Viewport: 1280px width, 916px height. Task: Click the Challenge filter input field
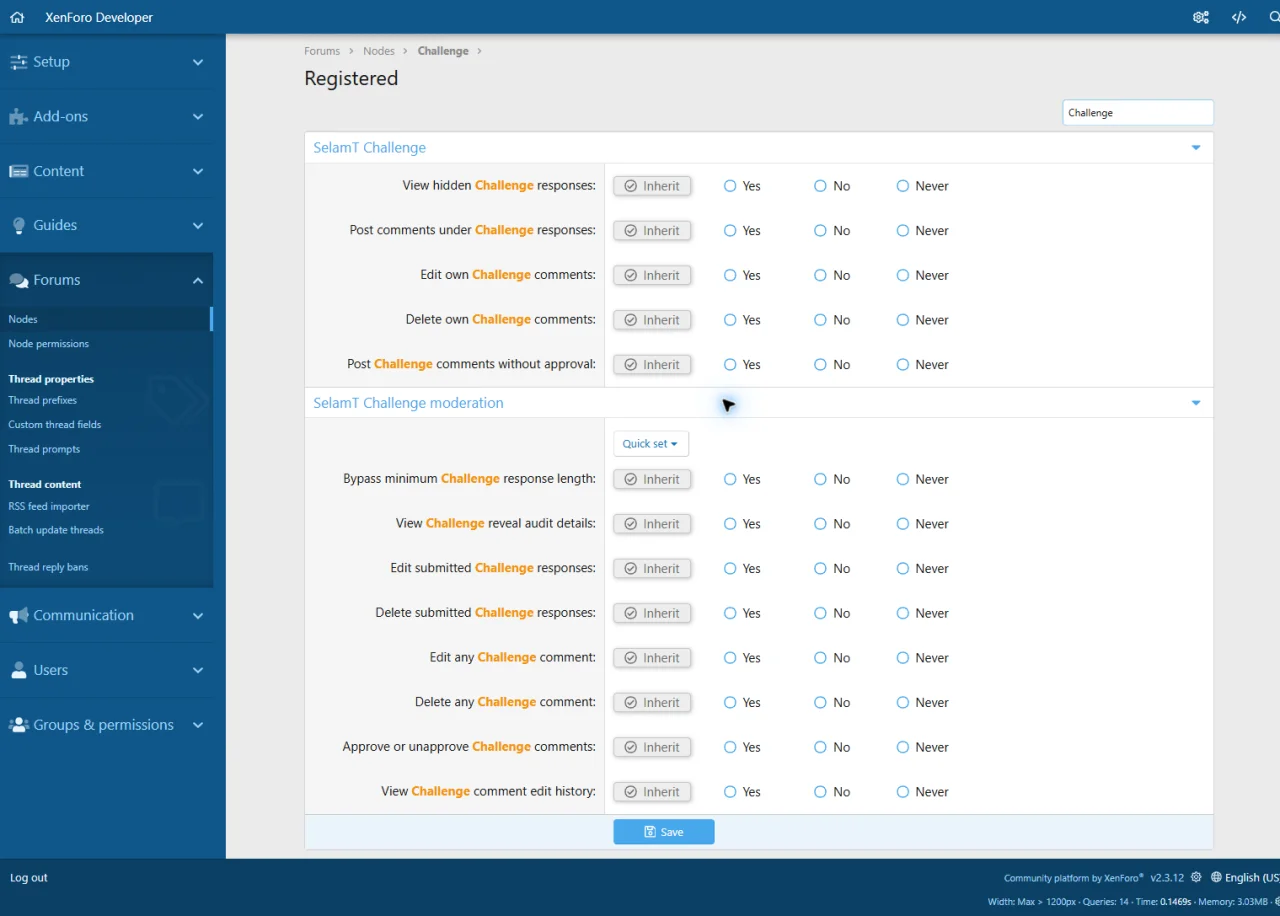(x=1138, y=113)
